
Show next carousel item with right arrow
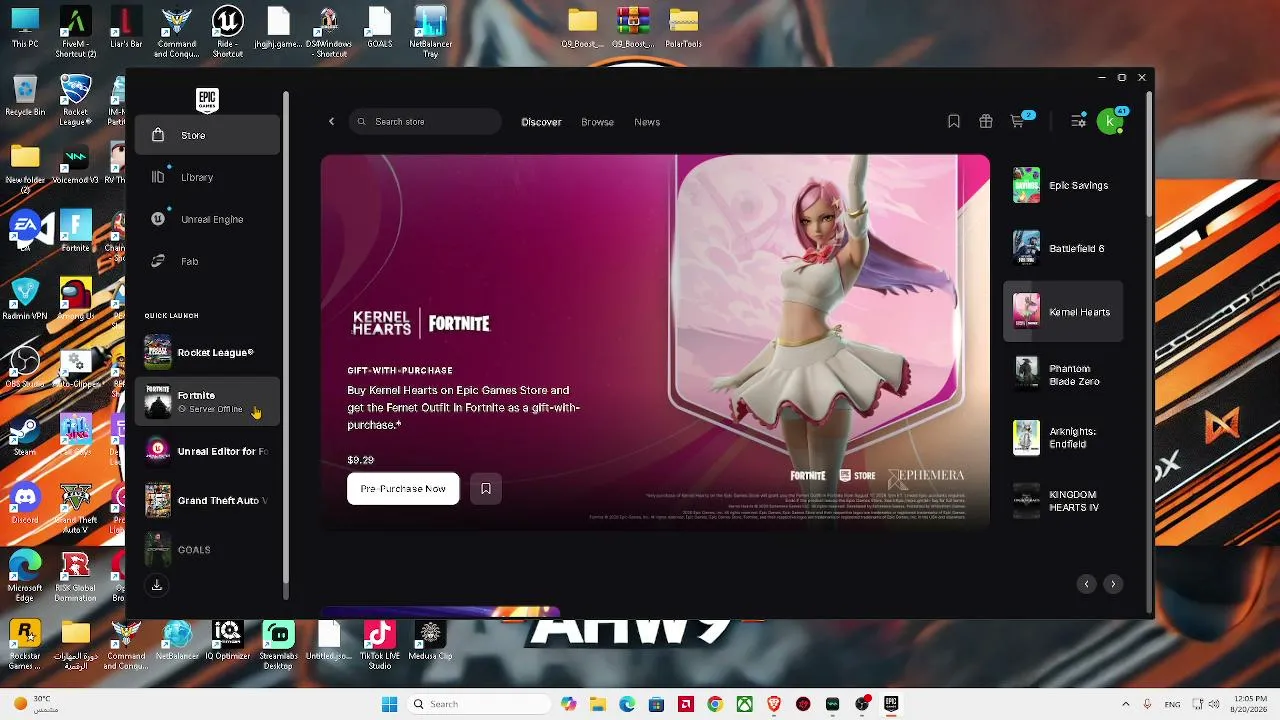pyautogui.click(x=1113, y=584)
